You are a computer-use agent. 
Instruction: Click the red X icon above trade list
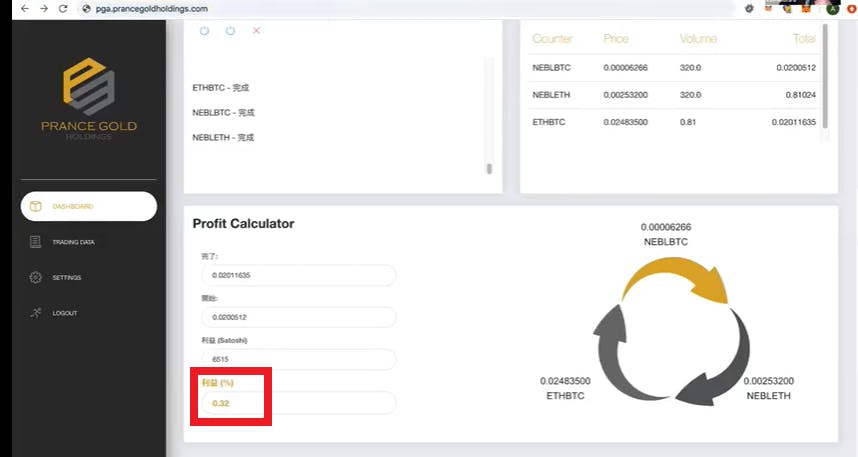(256, 31)
